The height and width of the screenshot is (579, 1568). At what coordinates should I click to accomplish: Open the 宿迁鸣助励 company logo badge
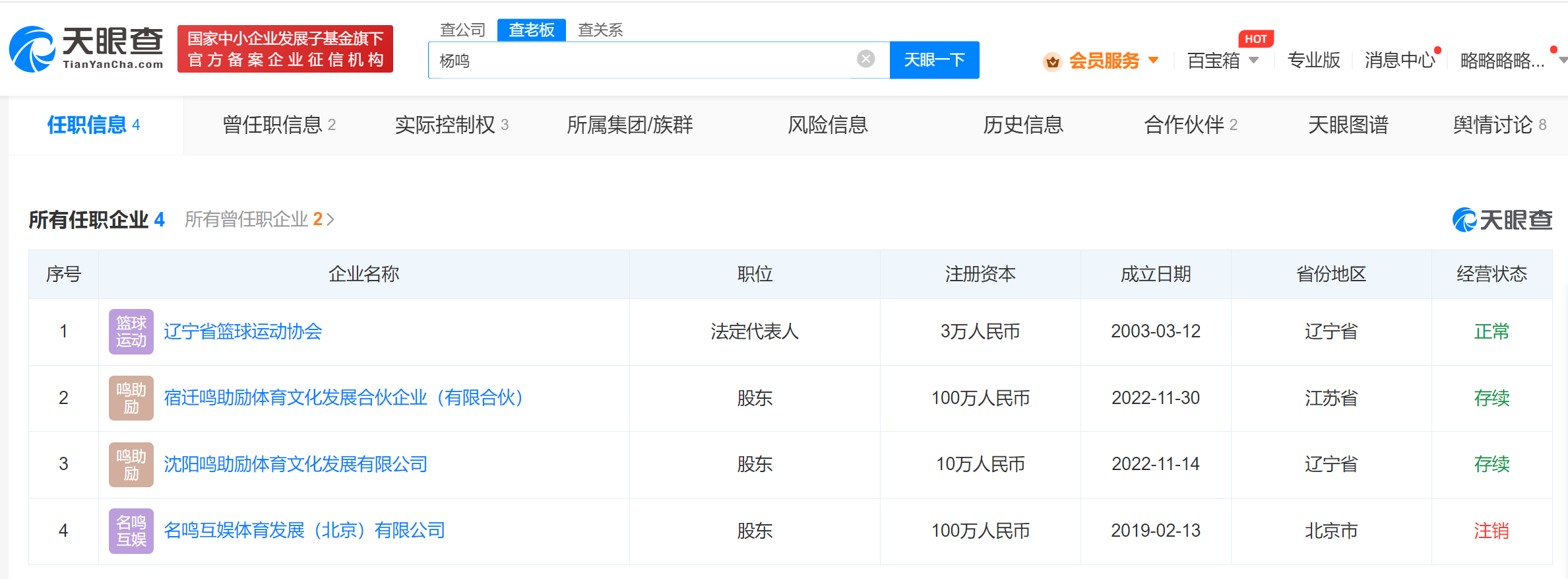pos(131,398)
